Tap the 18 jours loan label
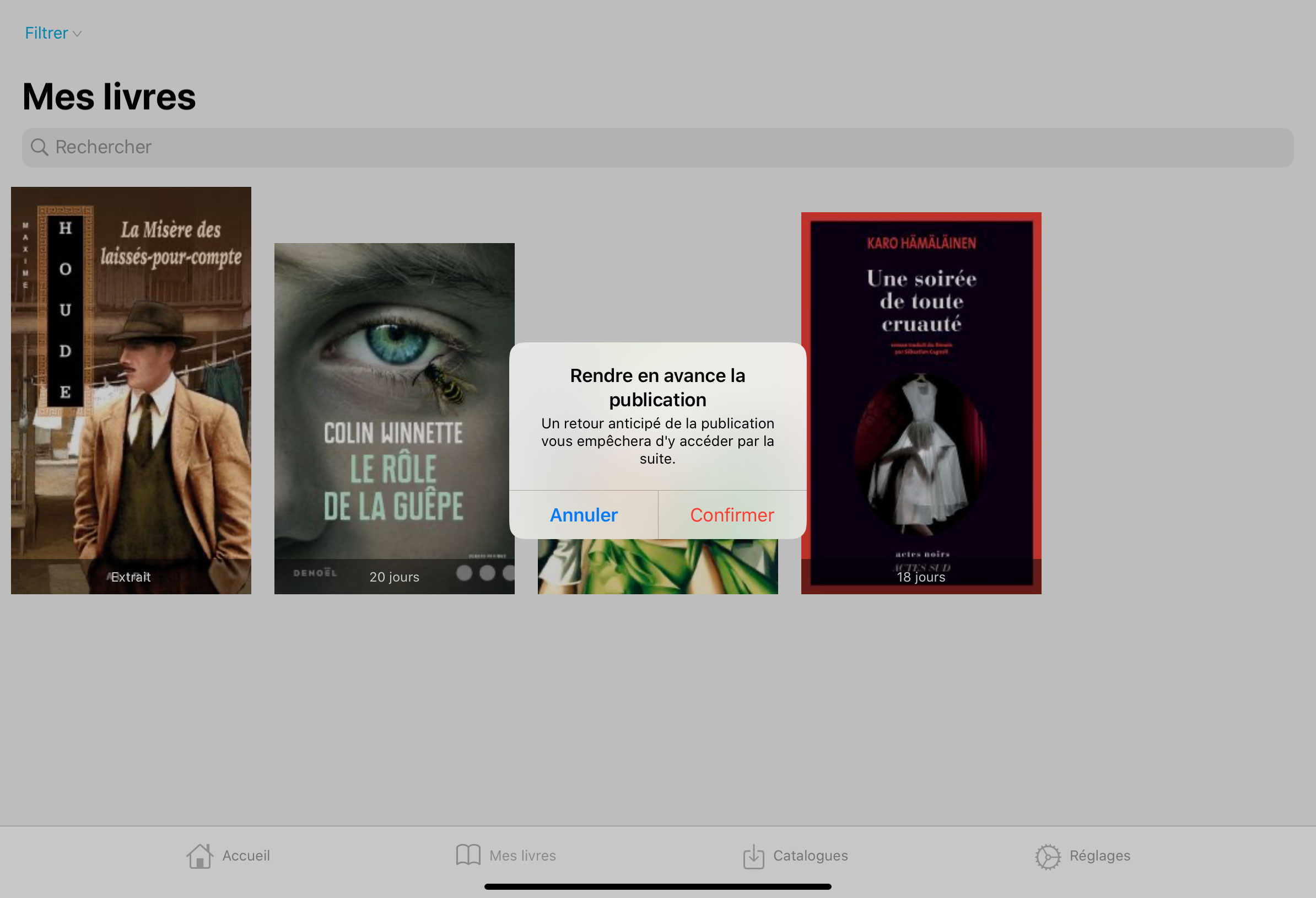 921,577
